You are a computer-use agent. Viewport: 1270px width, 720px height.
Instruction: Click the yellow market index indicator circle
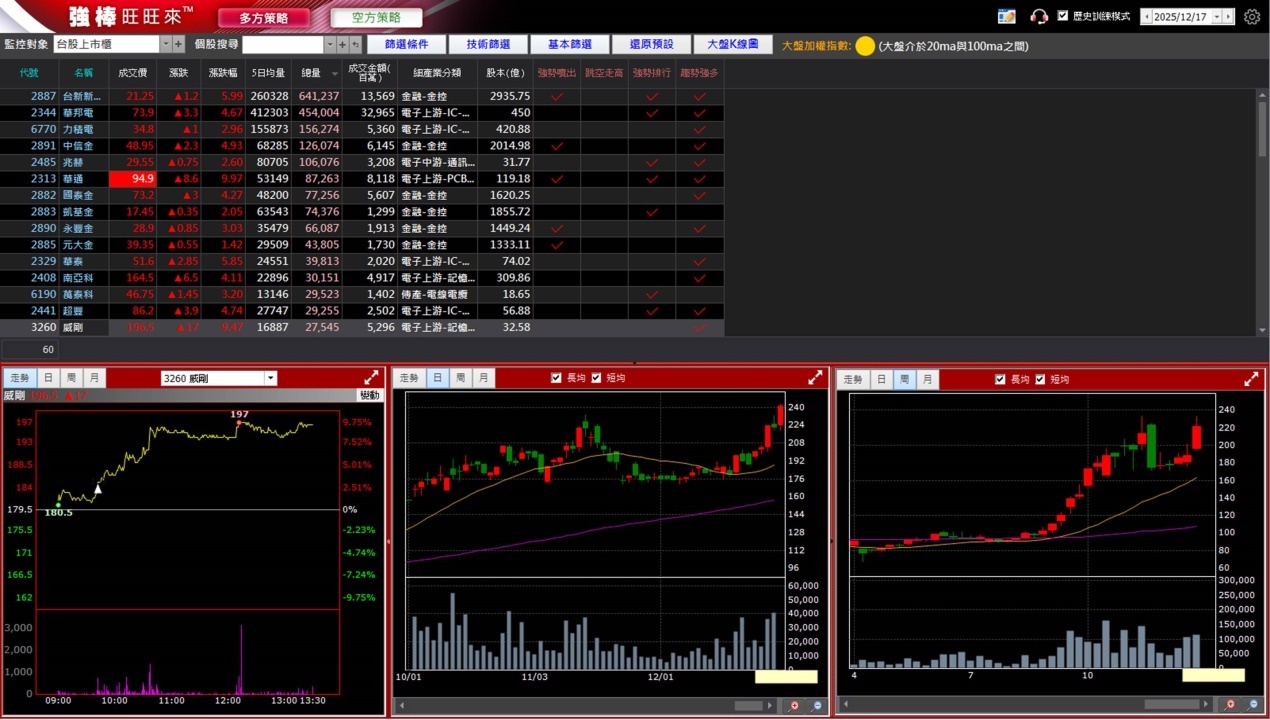[865, 46]
